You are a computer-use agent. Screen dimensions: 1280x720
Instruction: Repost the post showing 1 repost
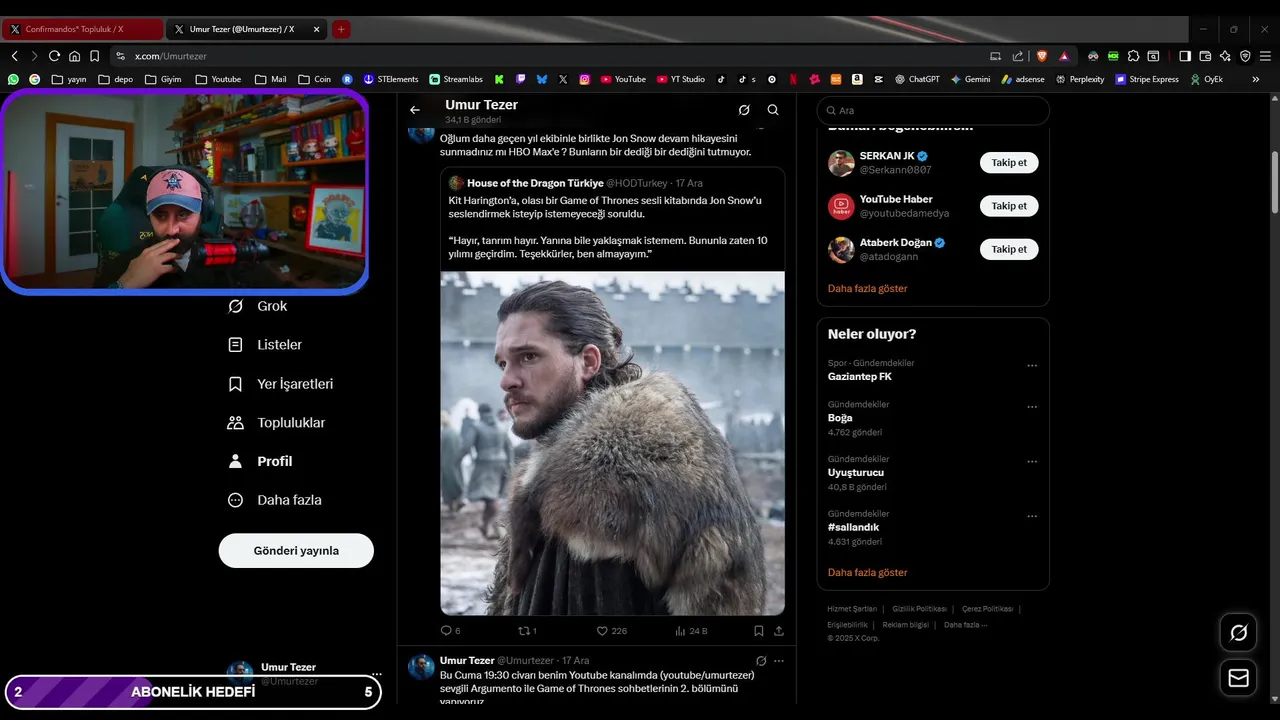click(x=527, y=631)
